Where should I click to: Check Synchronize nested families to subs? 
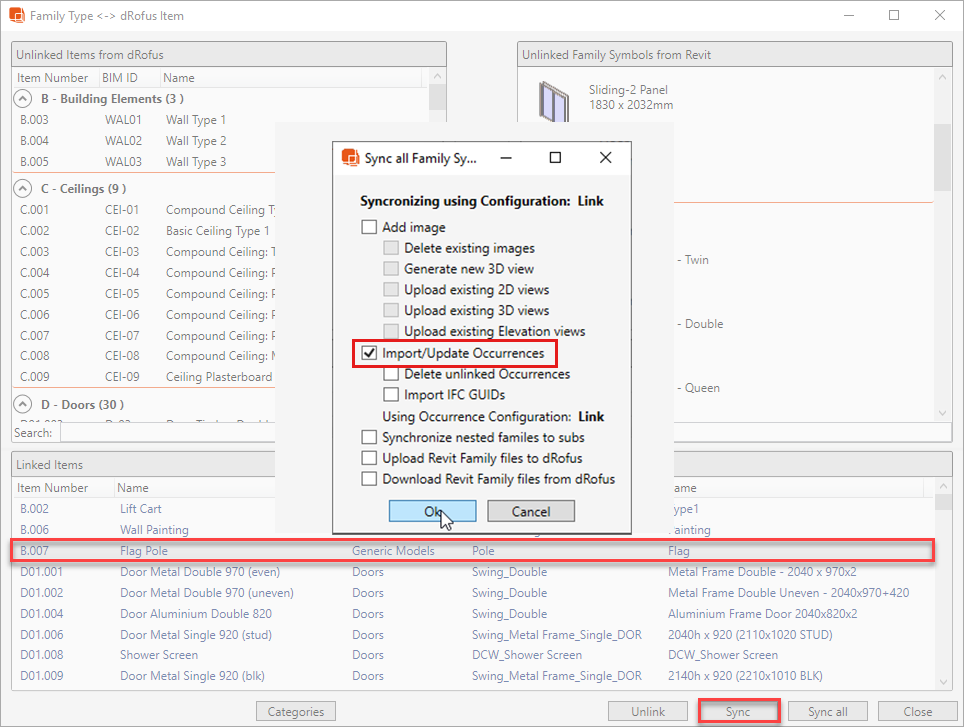click(x=370, y=437)
